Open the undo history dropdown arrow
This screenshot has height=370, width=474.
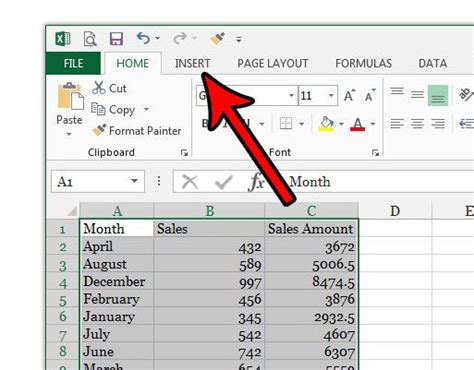click(157, 39)
